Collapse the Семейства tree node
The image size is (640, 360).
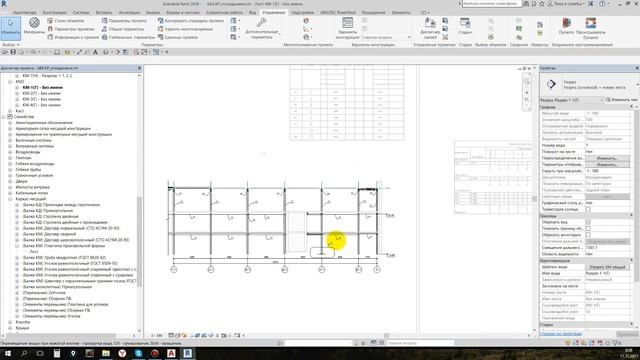[x=3, y=117]
